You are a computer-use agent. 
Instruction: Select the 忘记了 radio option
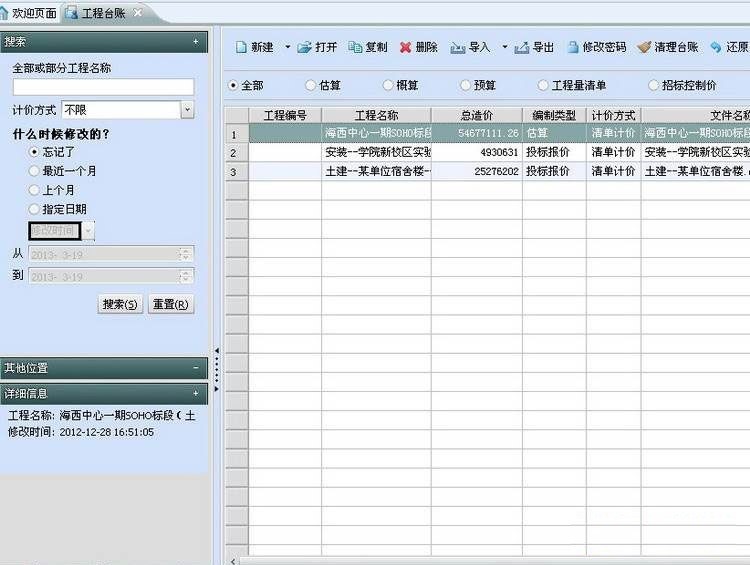point(34,152)
